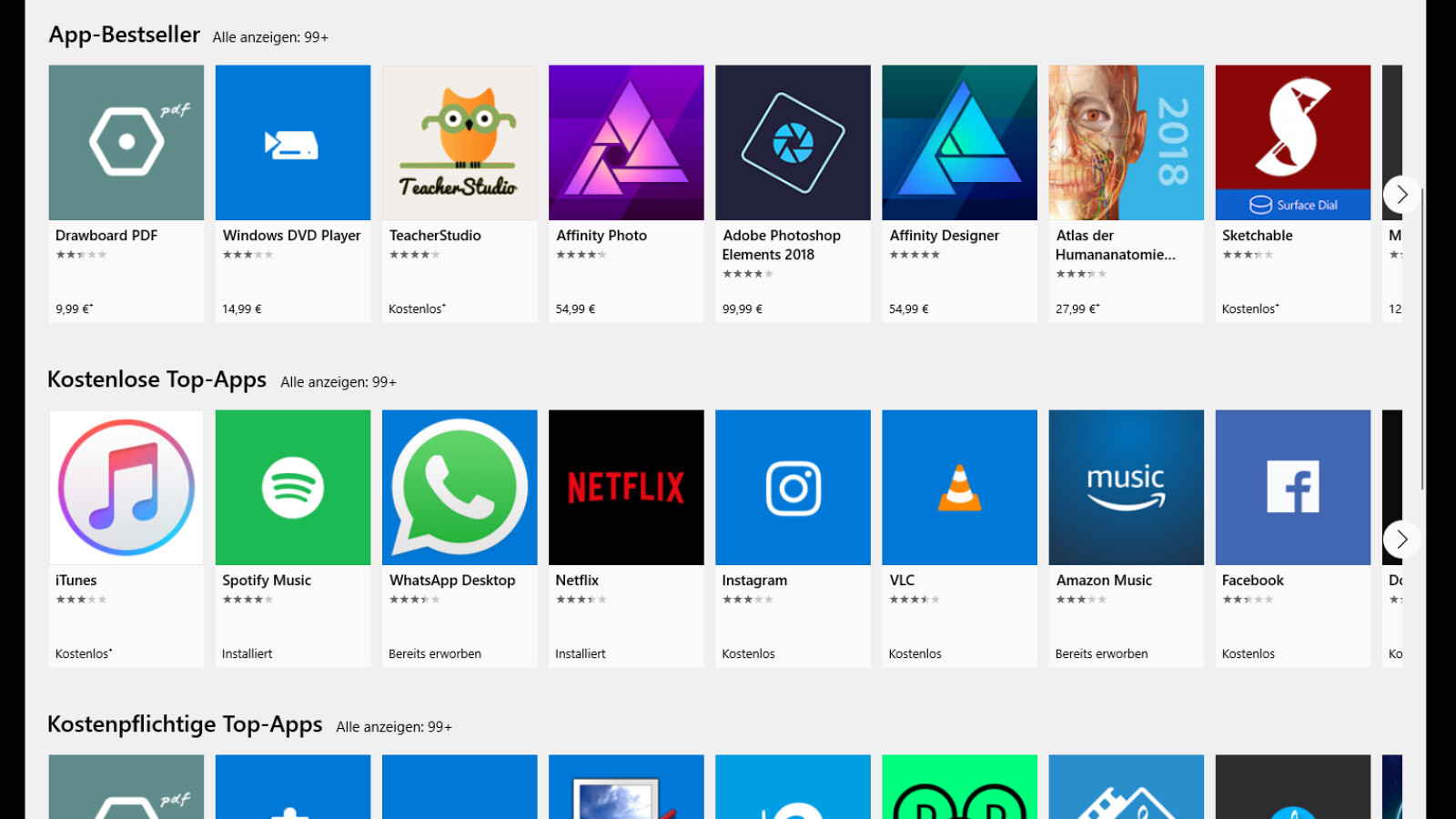Click the Kostenlose Top-Apps heading

[x=157, y=379]
